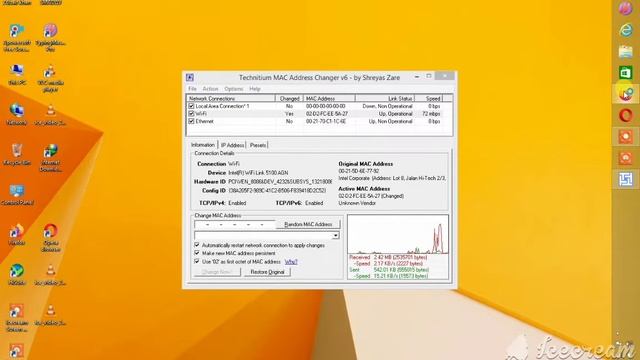
Task: Click the Change Now! button
Action: point(217,272)
